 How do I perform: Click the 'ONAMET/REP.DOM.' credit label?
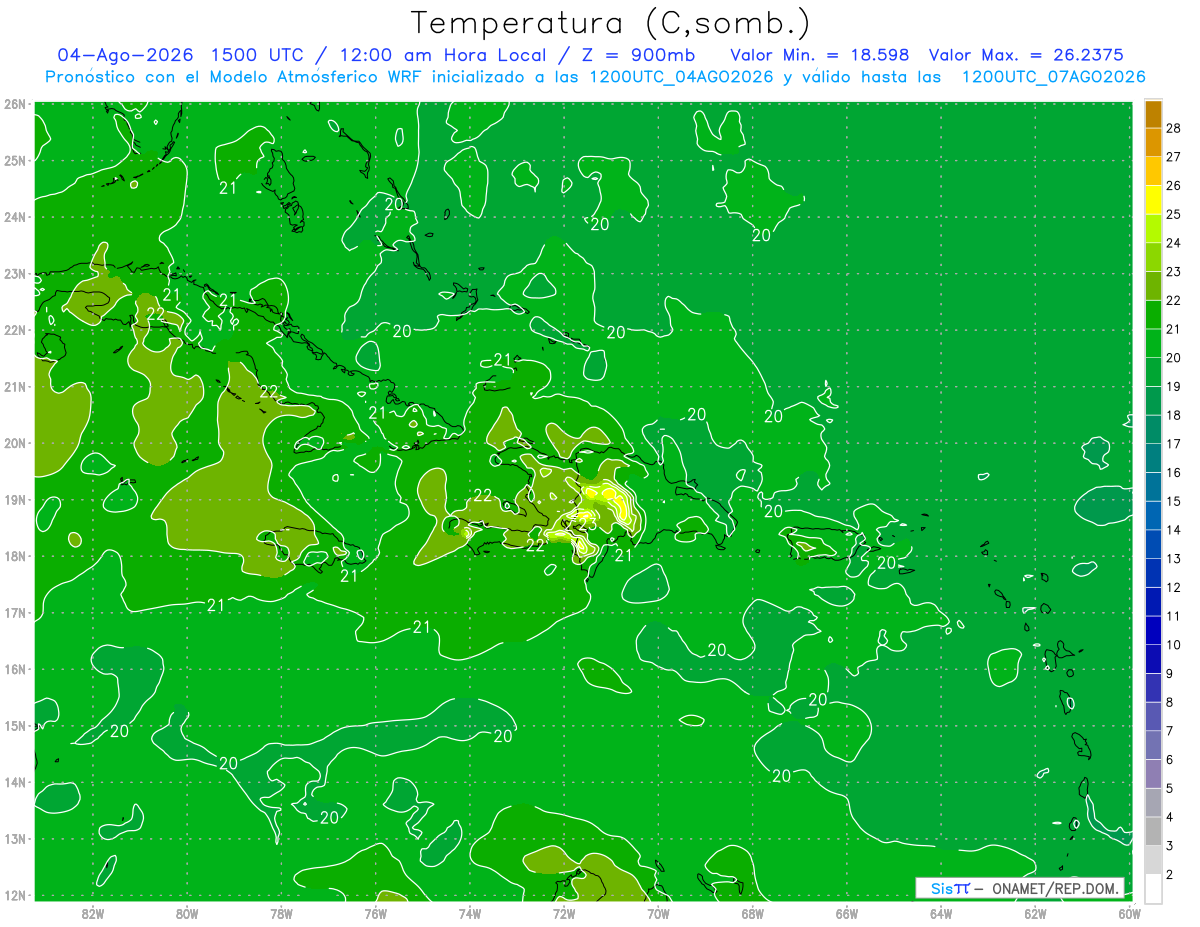click(1055, 888)
